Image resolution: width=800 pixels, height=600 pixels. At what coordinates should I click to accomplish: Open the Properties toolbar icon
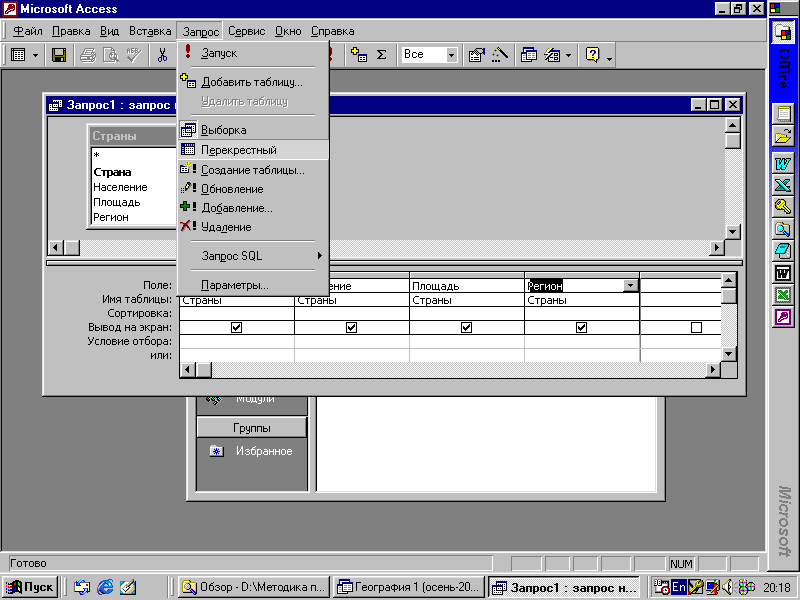[477, 55]
